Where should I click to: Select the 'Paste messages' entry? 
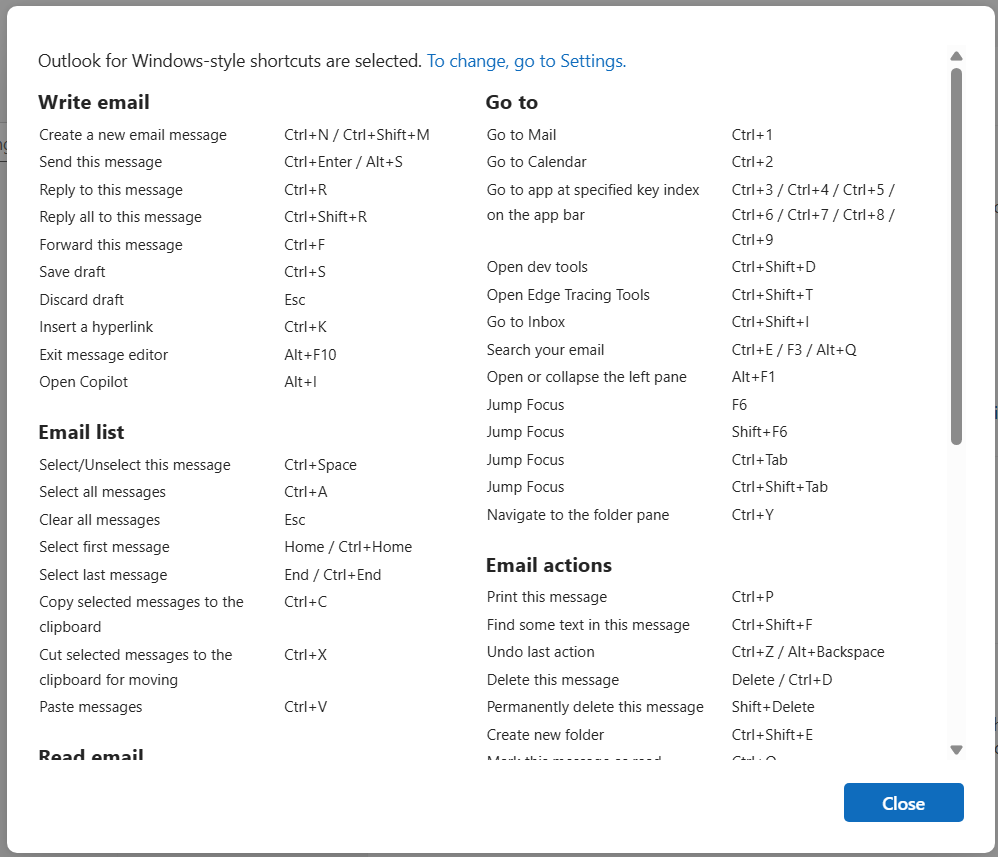tap(91, 707)
